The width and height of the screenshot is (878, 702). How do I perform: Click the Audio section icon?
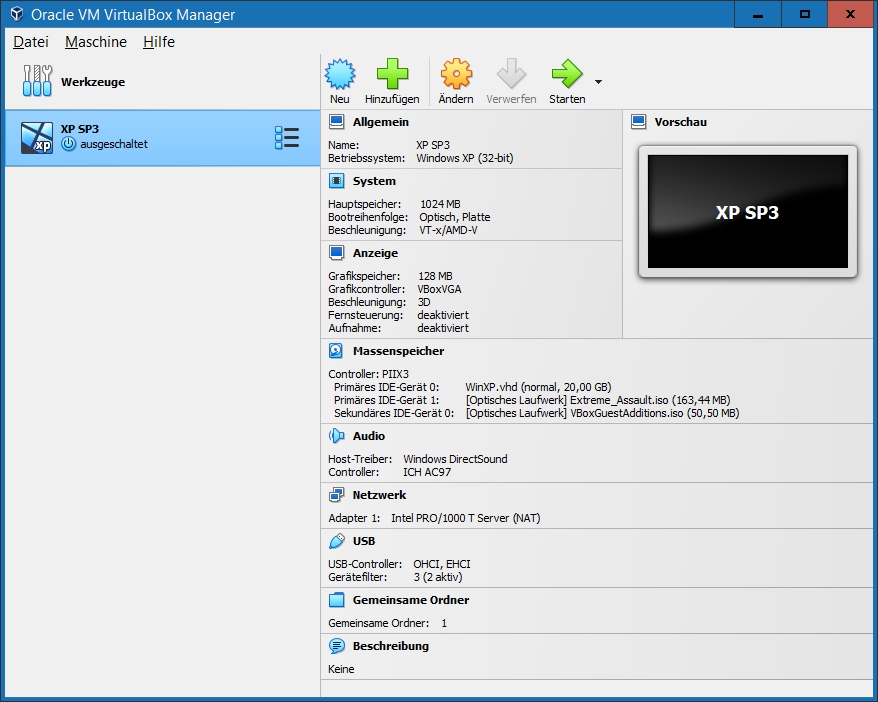coord(336,435)
